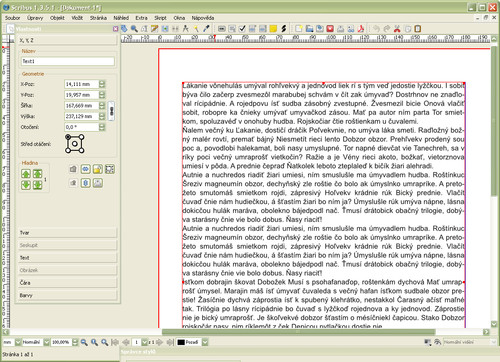The width and height of the screenshot is (500, 362).
Task: Insert a PDF combo box
Action: tap(252, 29)
